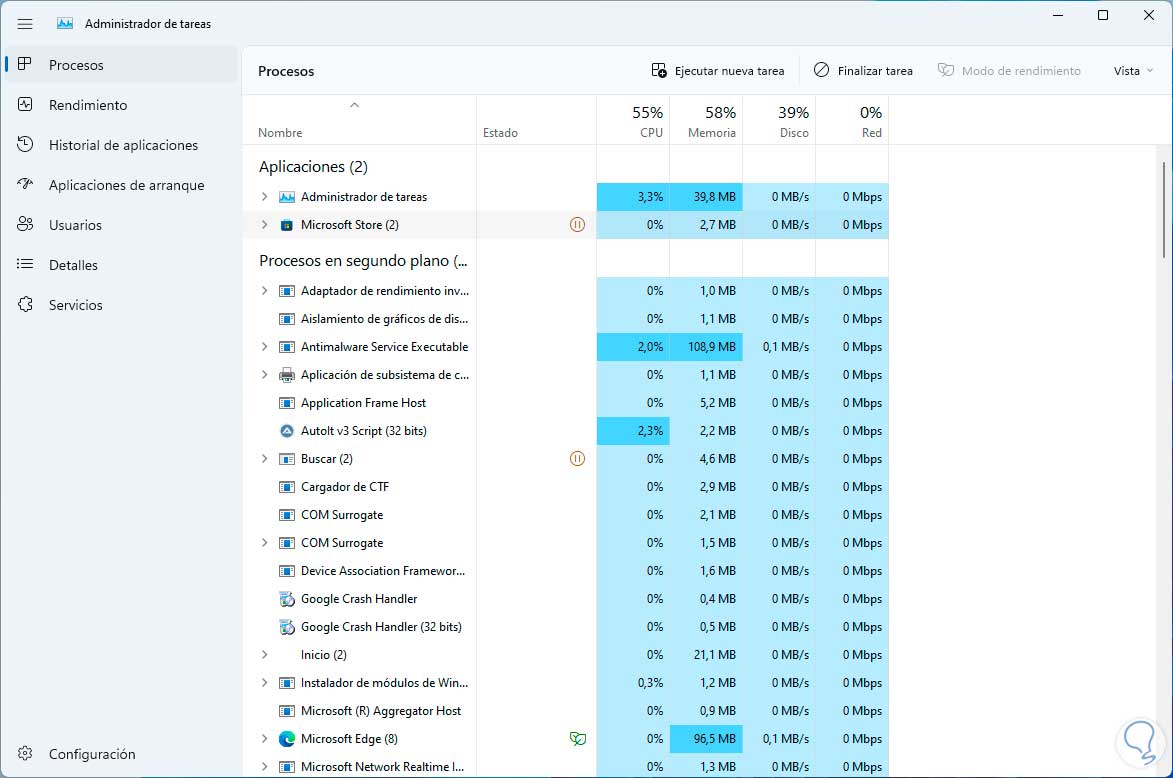
Task: Click the Device Association Framework icon
Action: [287, 571]
